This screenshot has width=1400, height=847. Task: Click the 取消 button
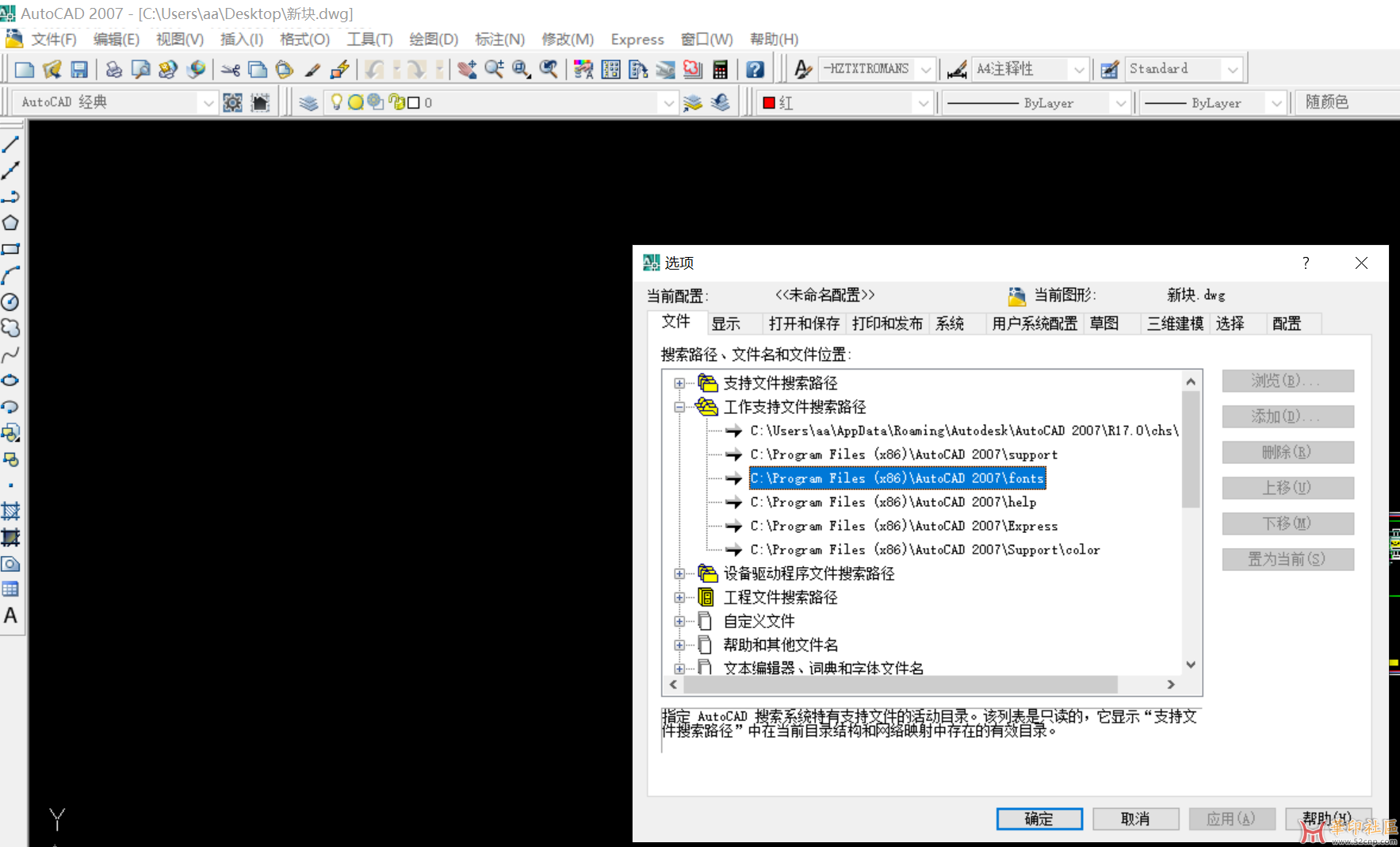[1135, 818]
